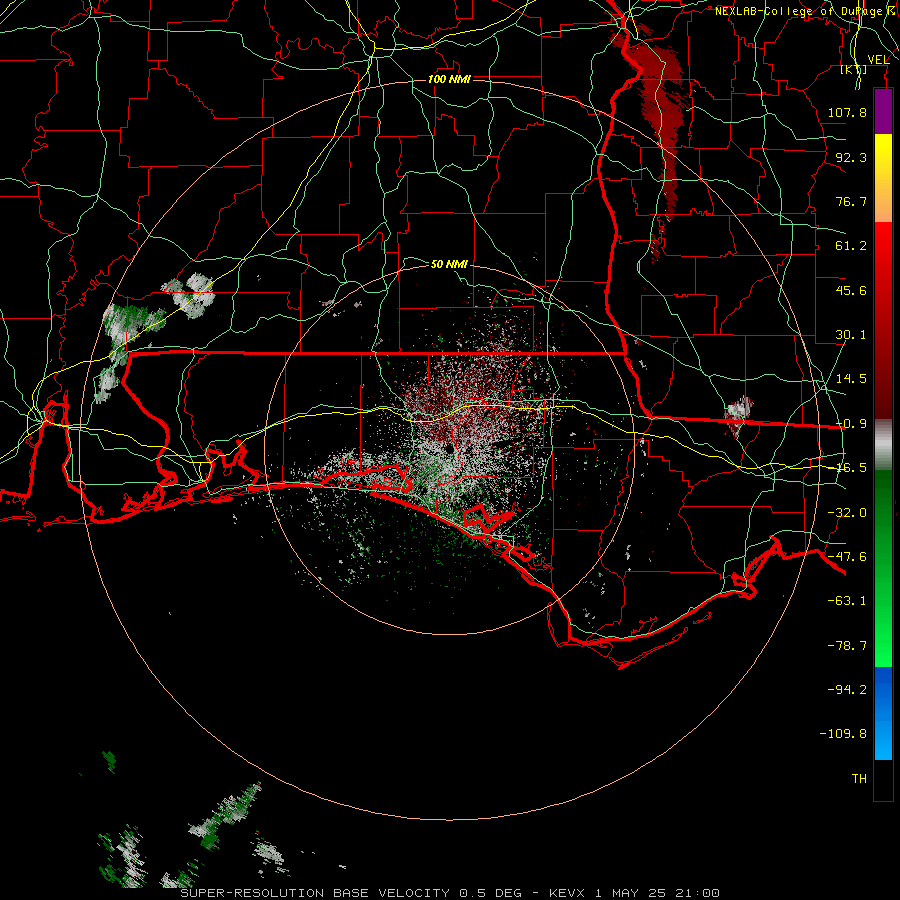Click the 61.2 value on velocity scale
The image size is (900, 900).
851,246
